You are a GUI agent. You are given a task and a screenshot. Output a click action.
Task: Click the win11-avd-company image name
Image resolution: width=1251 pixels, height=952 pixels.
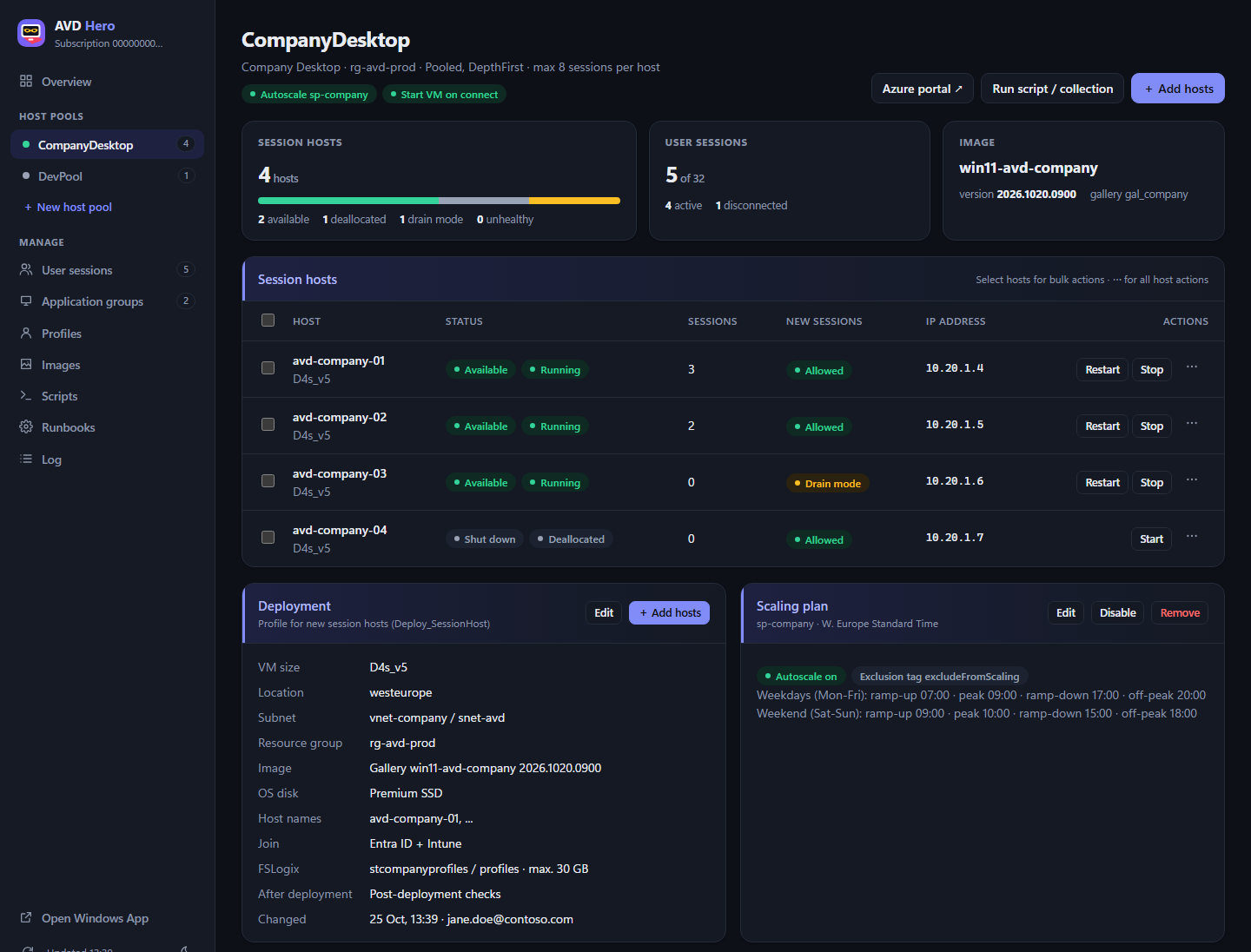point(1029,168)
